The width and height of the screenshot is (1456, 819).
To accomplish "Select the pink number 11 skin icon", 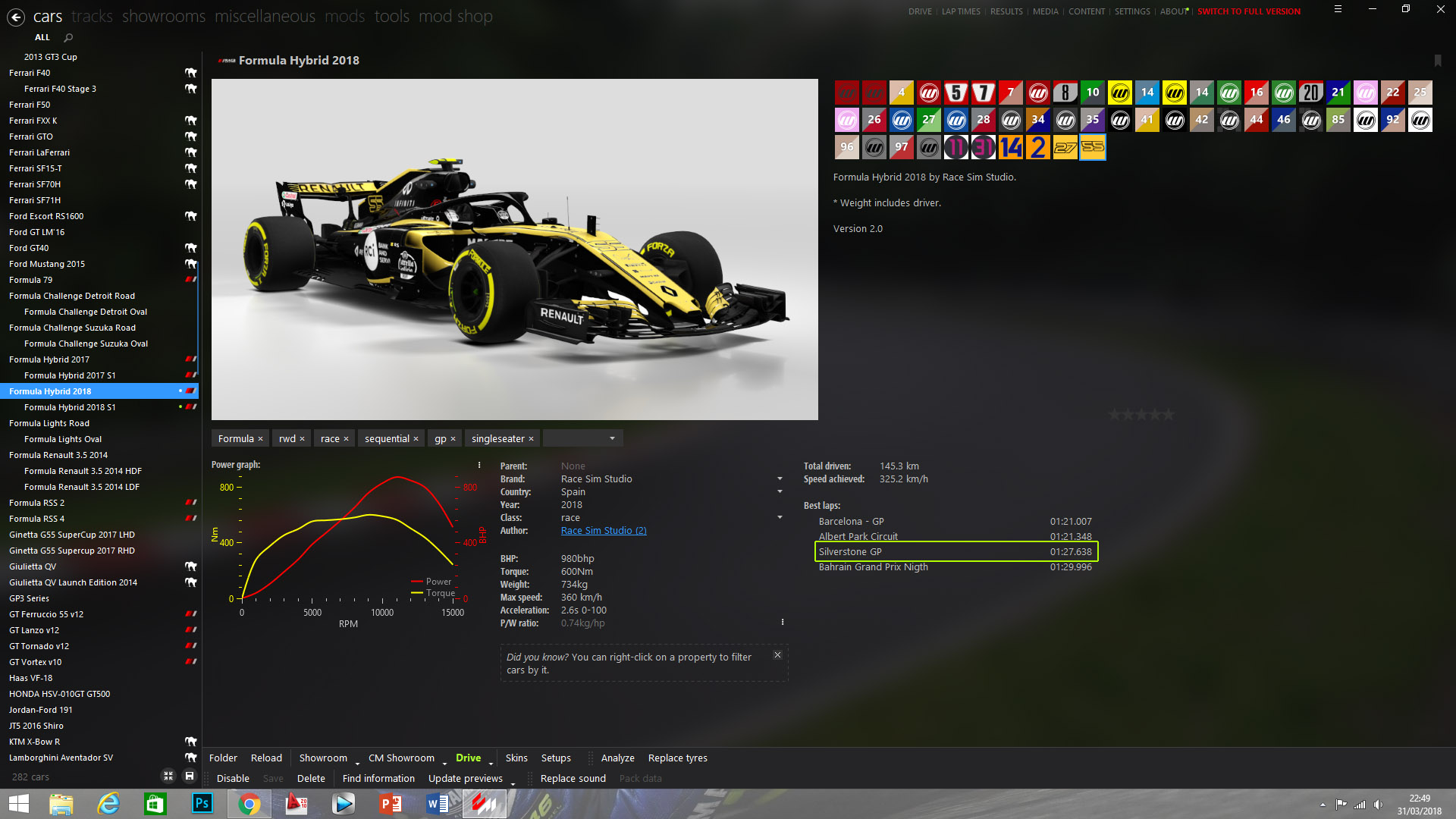I will pos(956,147).
